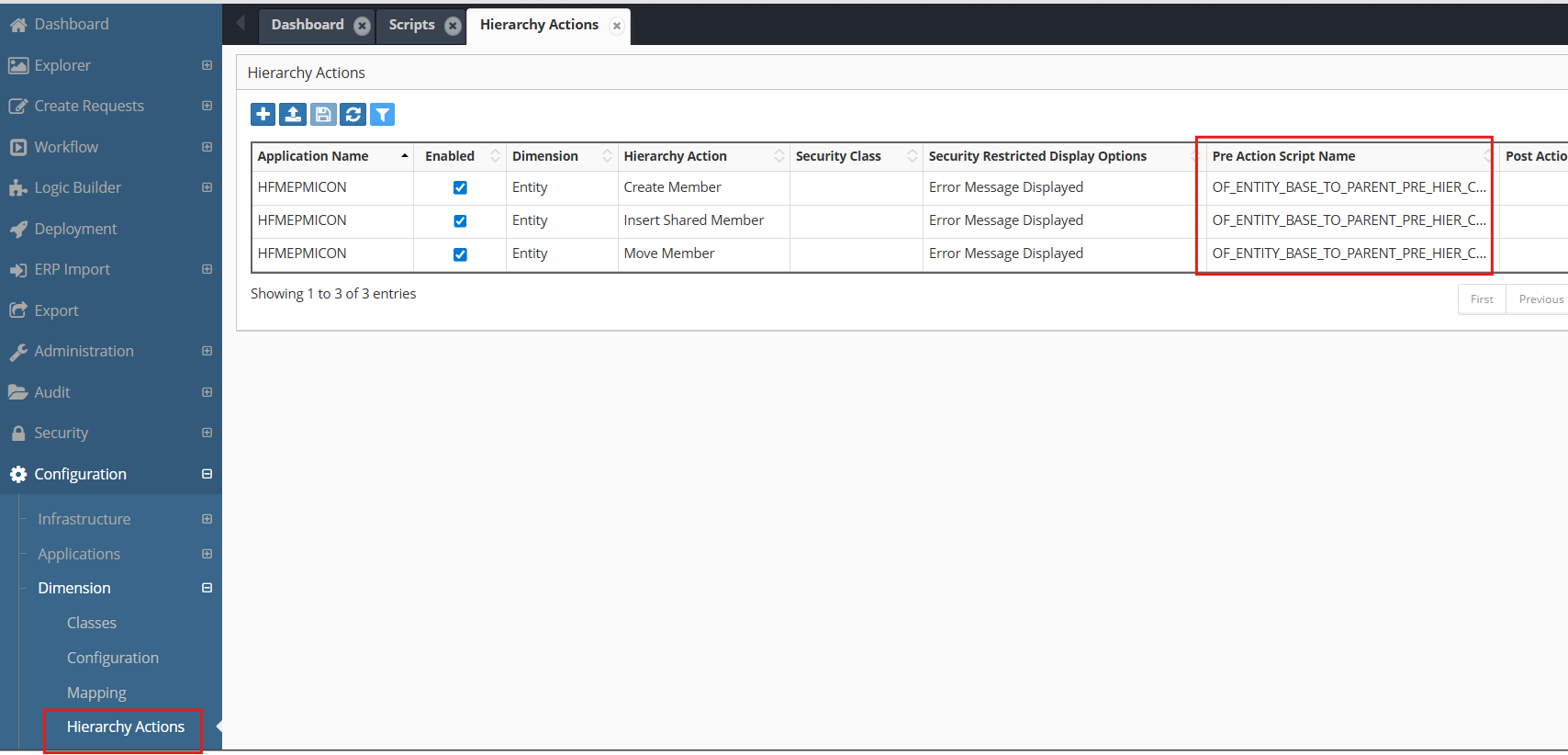
Task: Uncheck Enabled for Create Member row
Action: [x=460, y=187]
